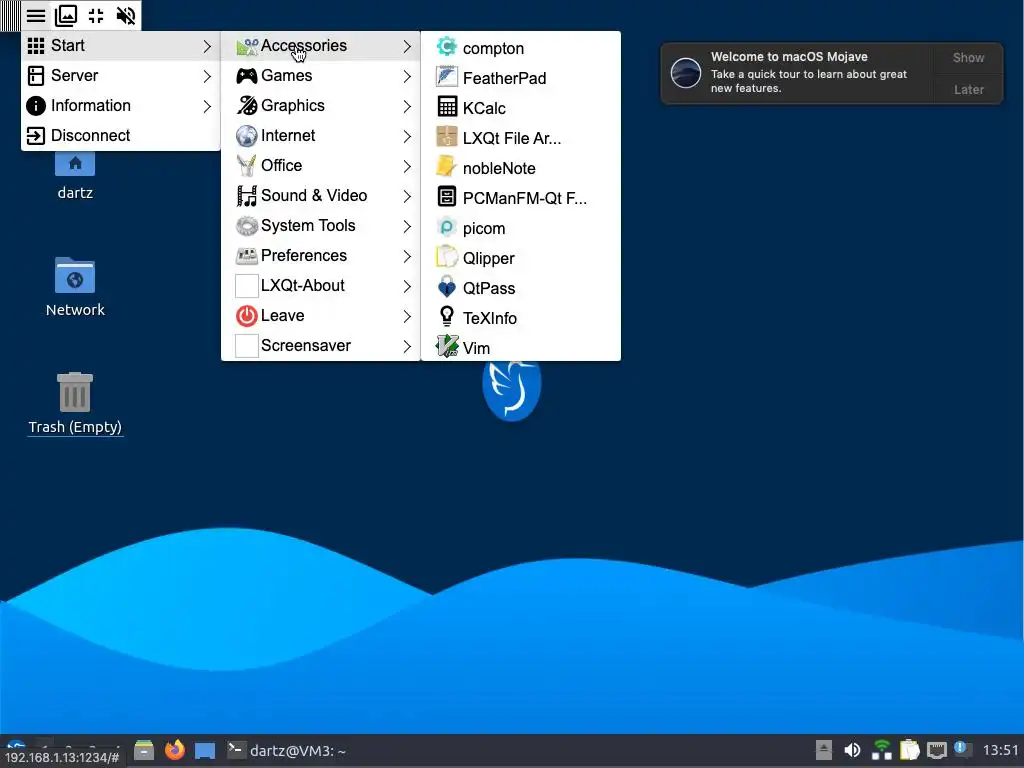Open the LXQt-About submenu entry
This screenshot has width=1024, height=768.
click(320, 286)
